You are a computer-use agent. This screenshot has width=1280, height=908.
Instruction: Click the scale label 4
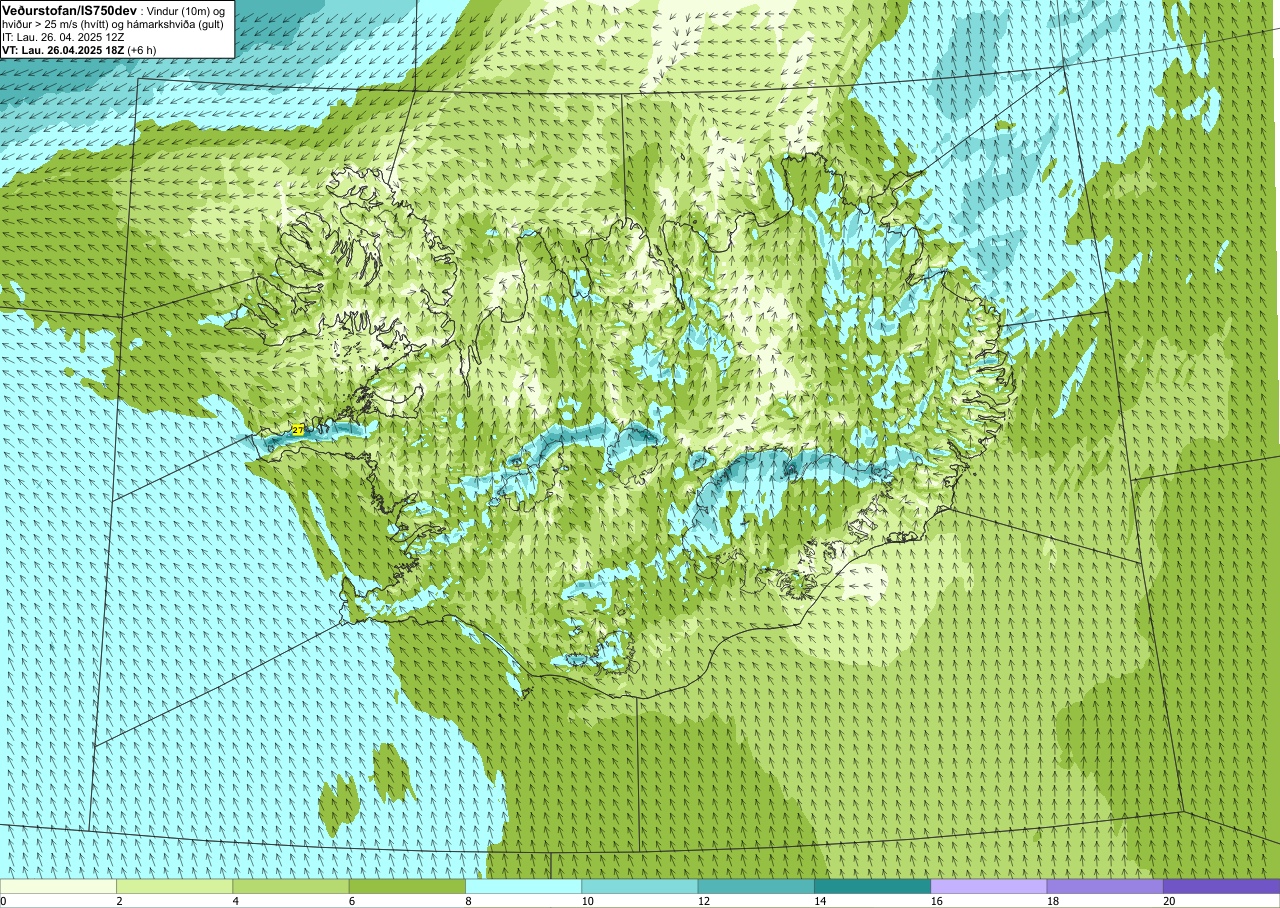[234, 901]
